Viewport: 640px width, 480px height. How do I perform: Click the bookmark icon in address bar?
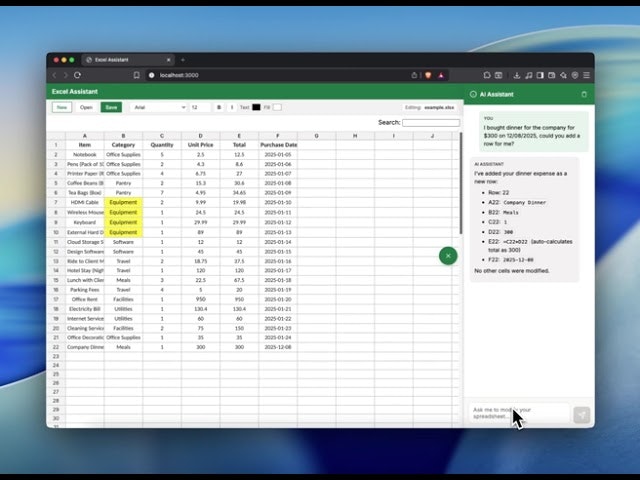137,75
